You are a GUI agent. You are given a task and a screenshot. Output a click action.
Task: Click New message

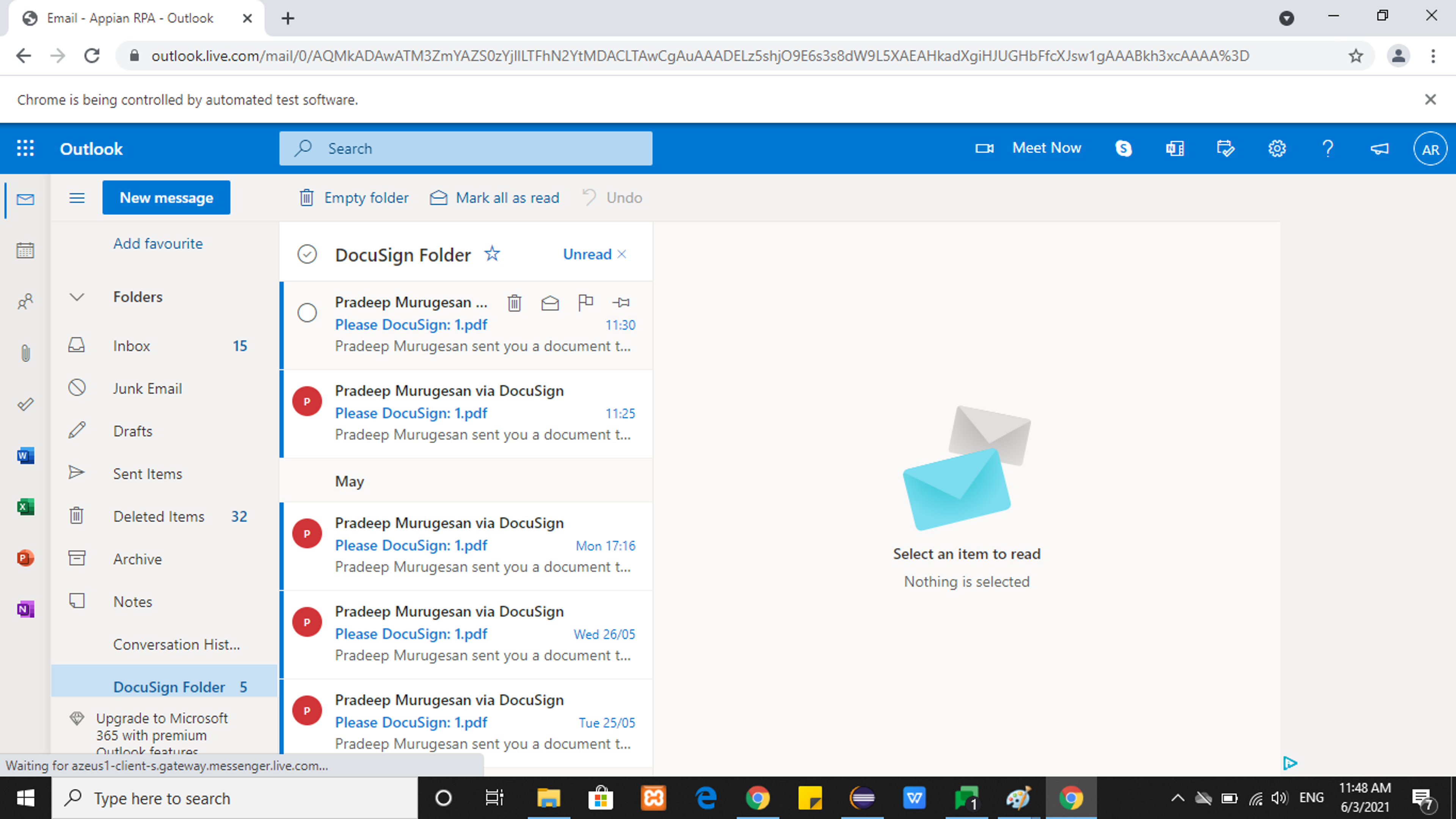(166, 197)
